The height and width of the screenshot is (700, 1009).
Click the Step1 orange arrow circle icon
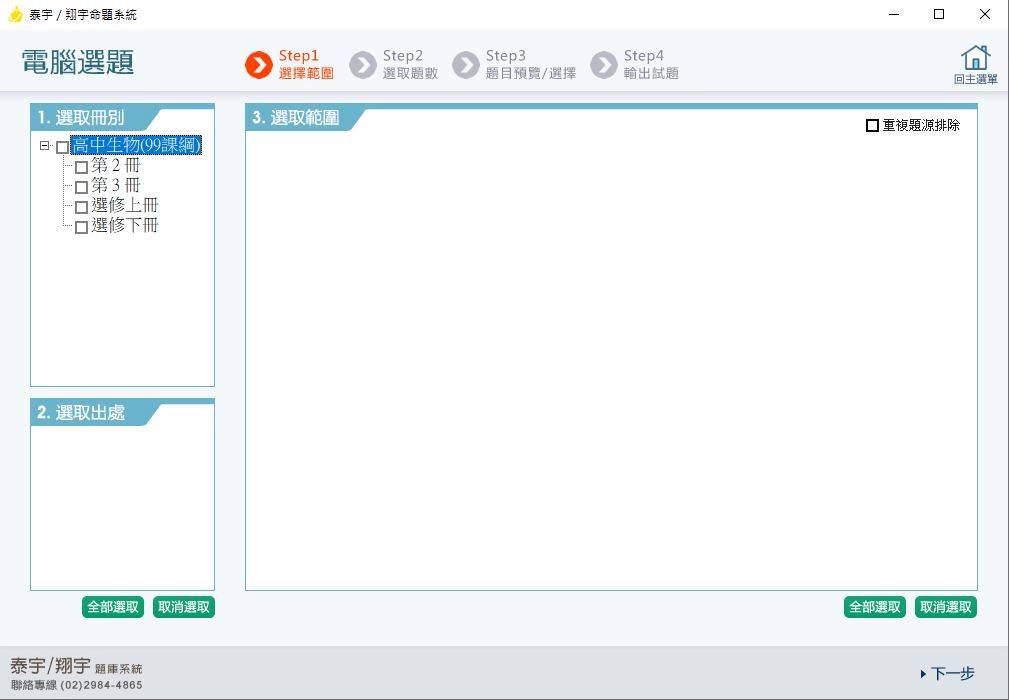point(259,65)
